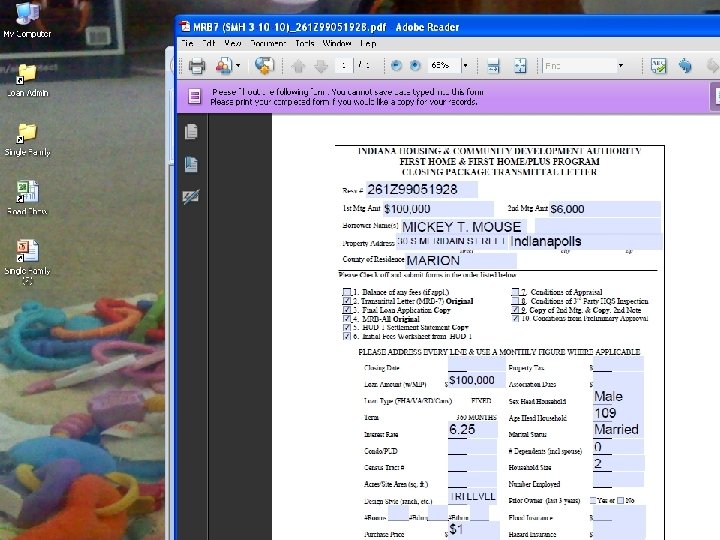Check box 1 Balance of any fees
Viewport: 720px width, 540px height.
click(x=347, y=292)
